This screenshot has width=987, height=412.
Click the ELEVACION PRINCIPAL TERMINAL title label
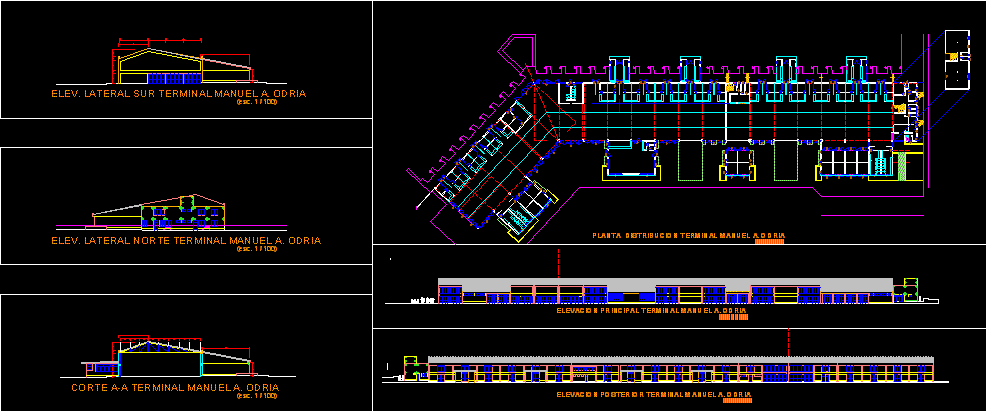tap(651, 311)
